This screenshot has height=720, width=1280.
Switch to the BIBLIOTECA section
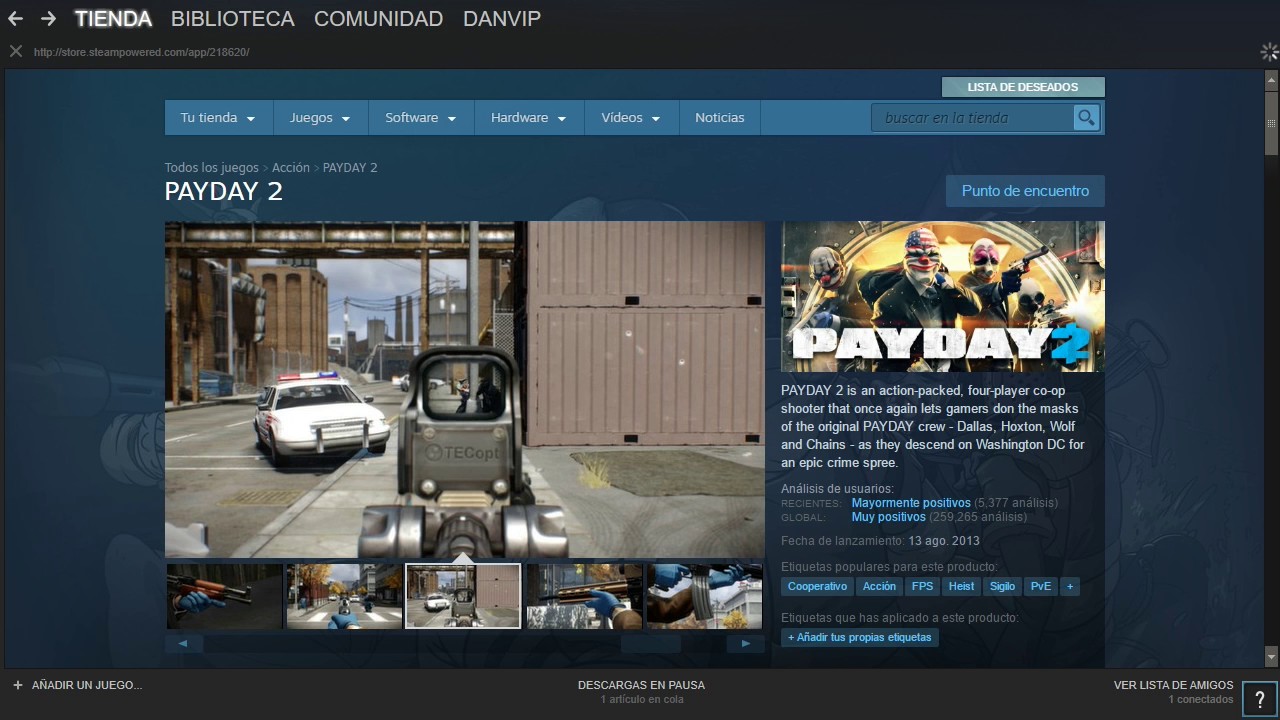tap(233, 19)
